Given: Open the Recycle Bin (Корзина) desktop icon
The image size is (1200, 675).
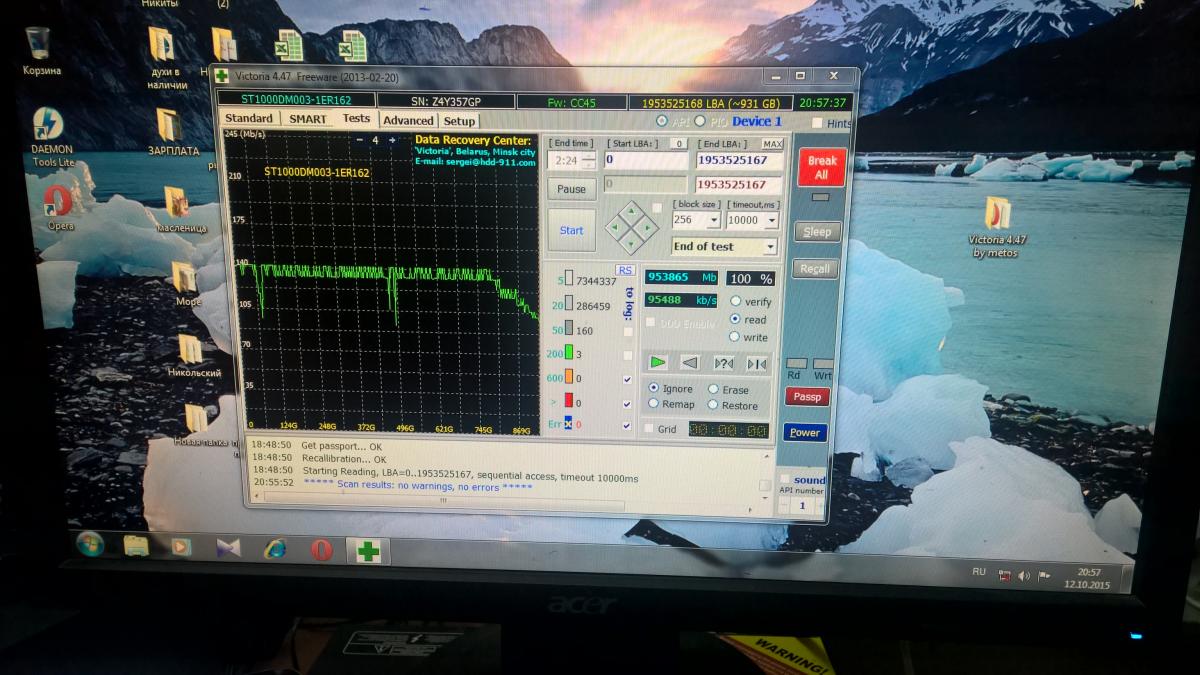Looking at the screenshot, I should [x=41, y=50].
